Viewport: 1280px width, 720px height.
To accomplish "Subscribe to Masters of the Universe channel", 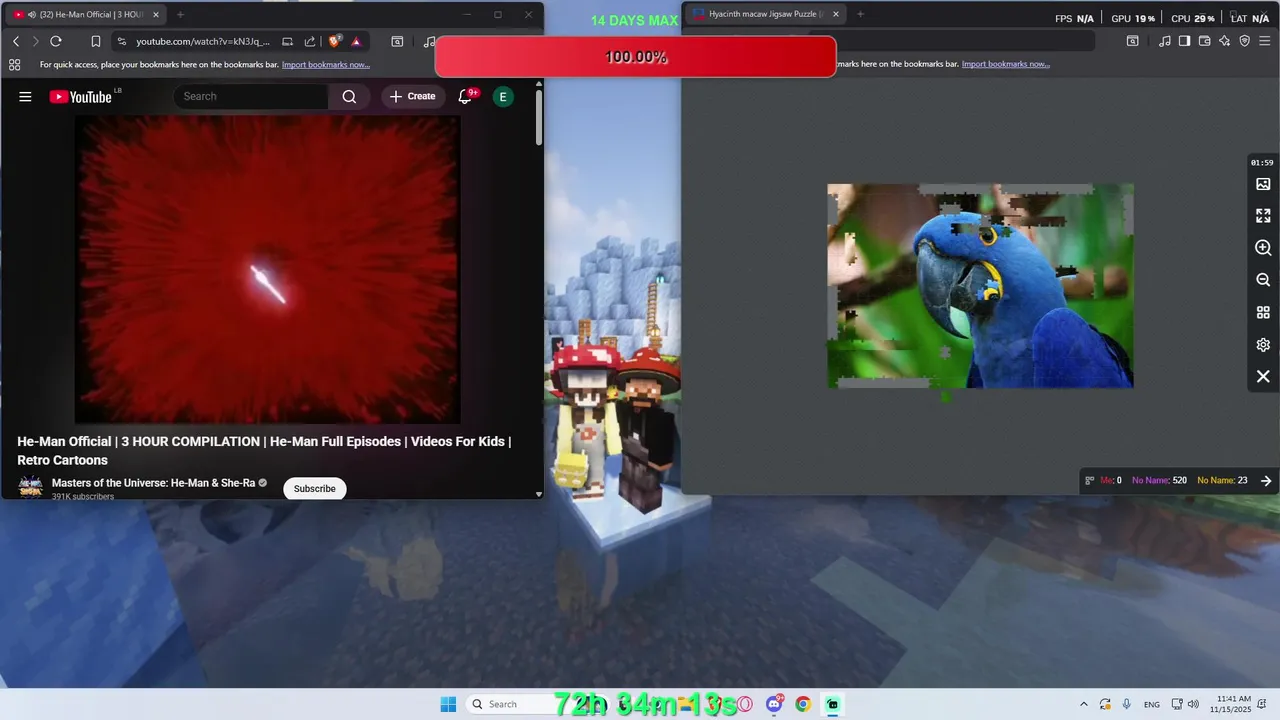I will (315, 489).
